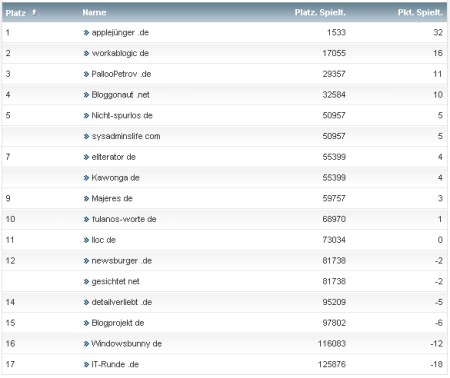This screenshot has width=450, height=378.
Task: Select the points value 32
Action: coord(438,33)
